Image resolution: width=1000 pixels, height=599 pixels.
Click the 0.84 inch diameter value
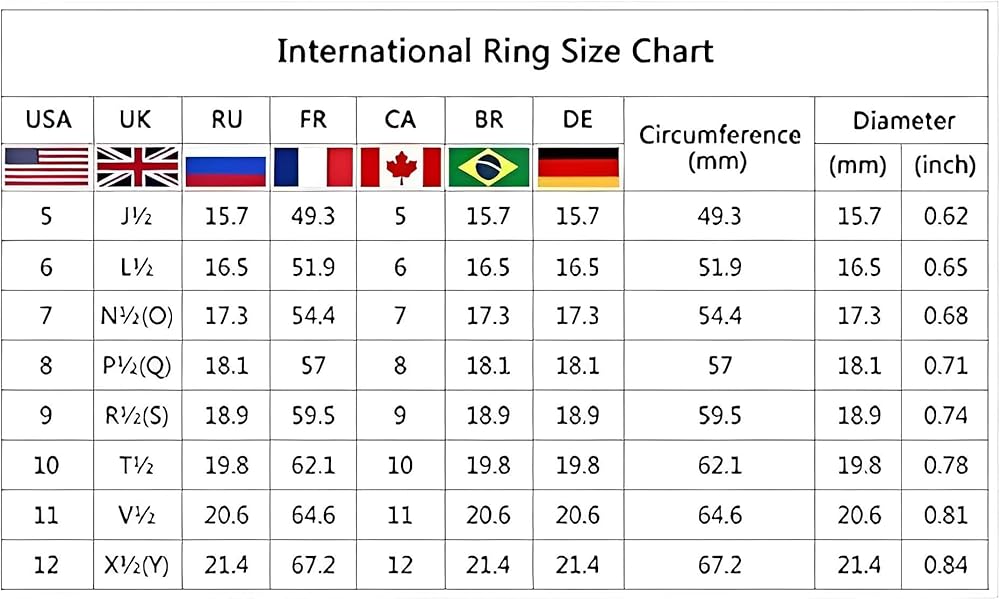945,566
